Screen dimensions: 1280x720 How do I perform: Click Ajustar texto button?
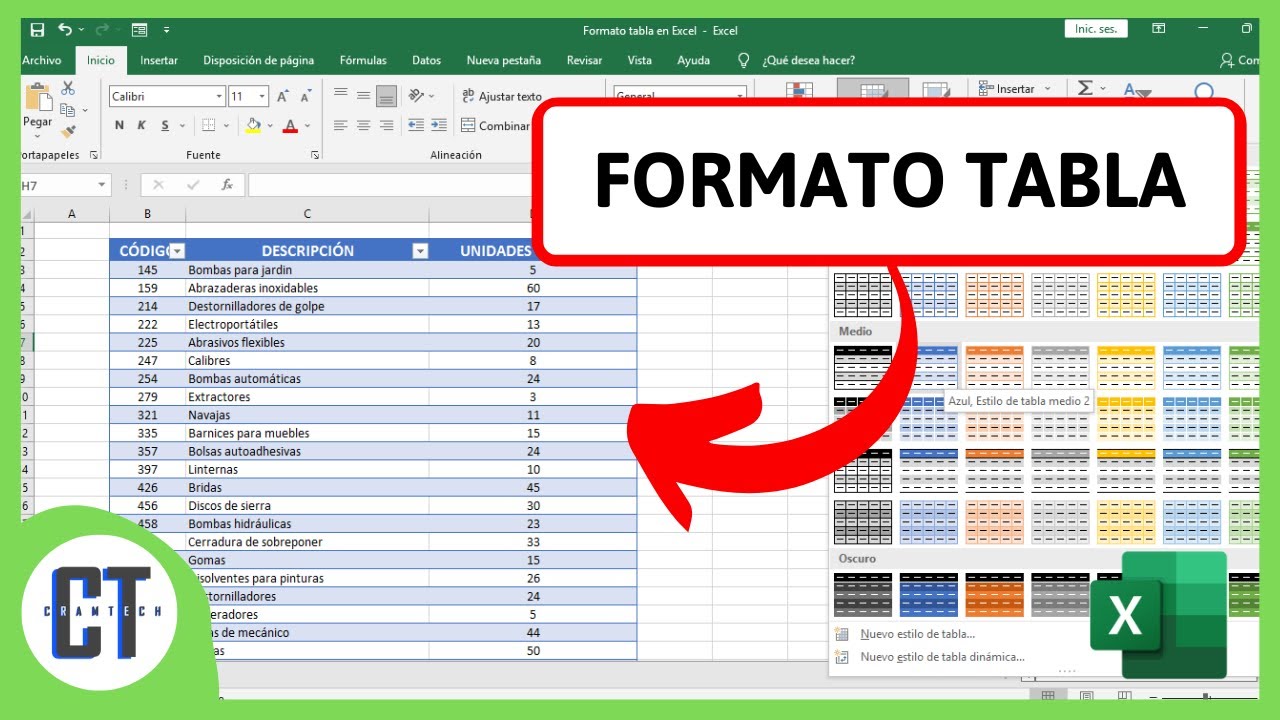pyautogui.click(x=502, y=96)
